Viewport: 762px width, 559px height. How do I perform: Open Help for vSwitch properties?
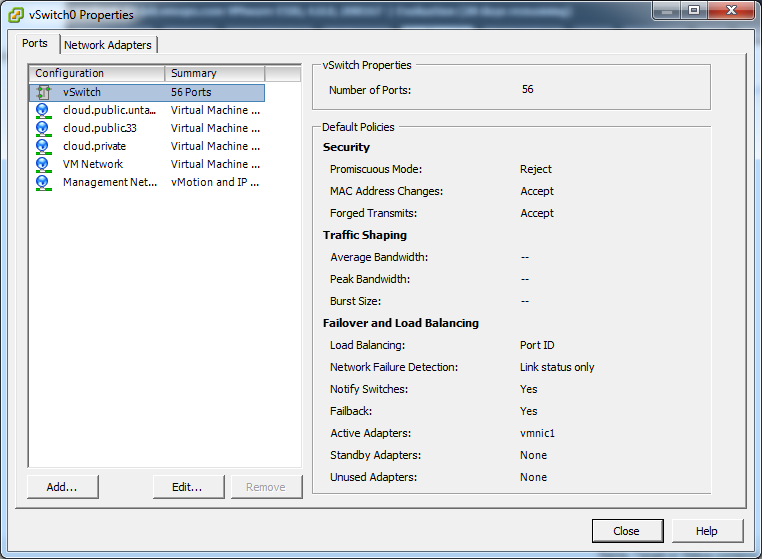(x=707, y=531)
